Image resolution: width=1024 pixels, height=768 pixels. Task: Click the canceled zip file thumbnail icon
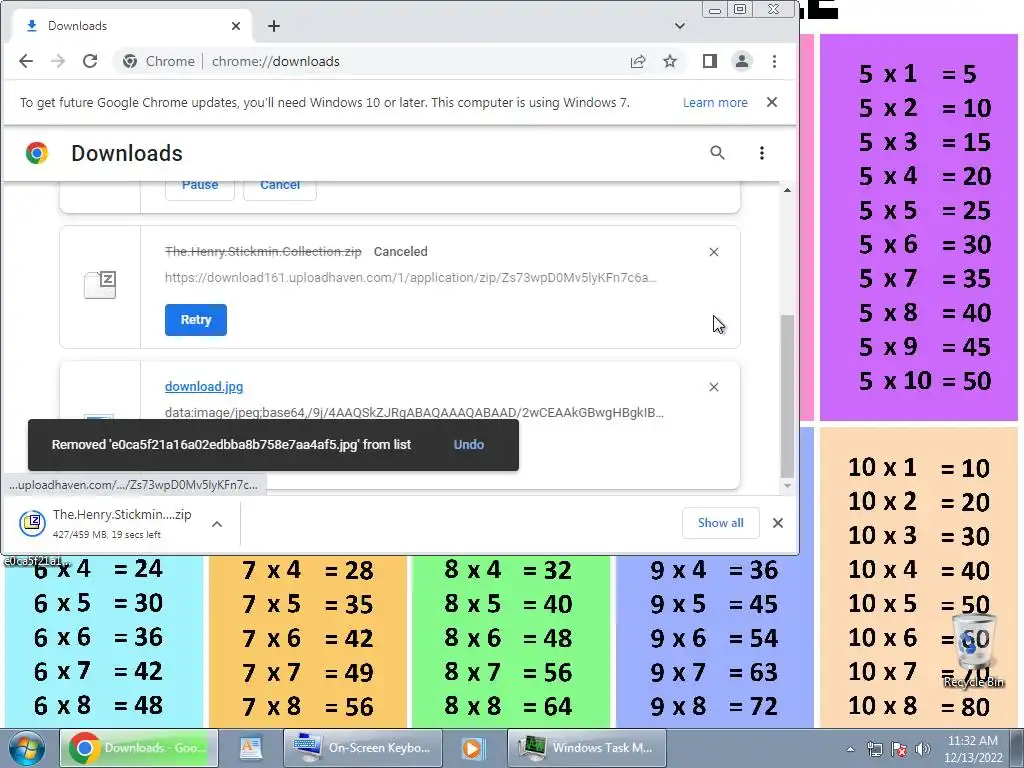coord(100,285)
